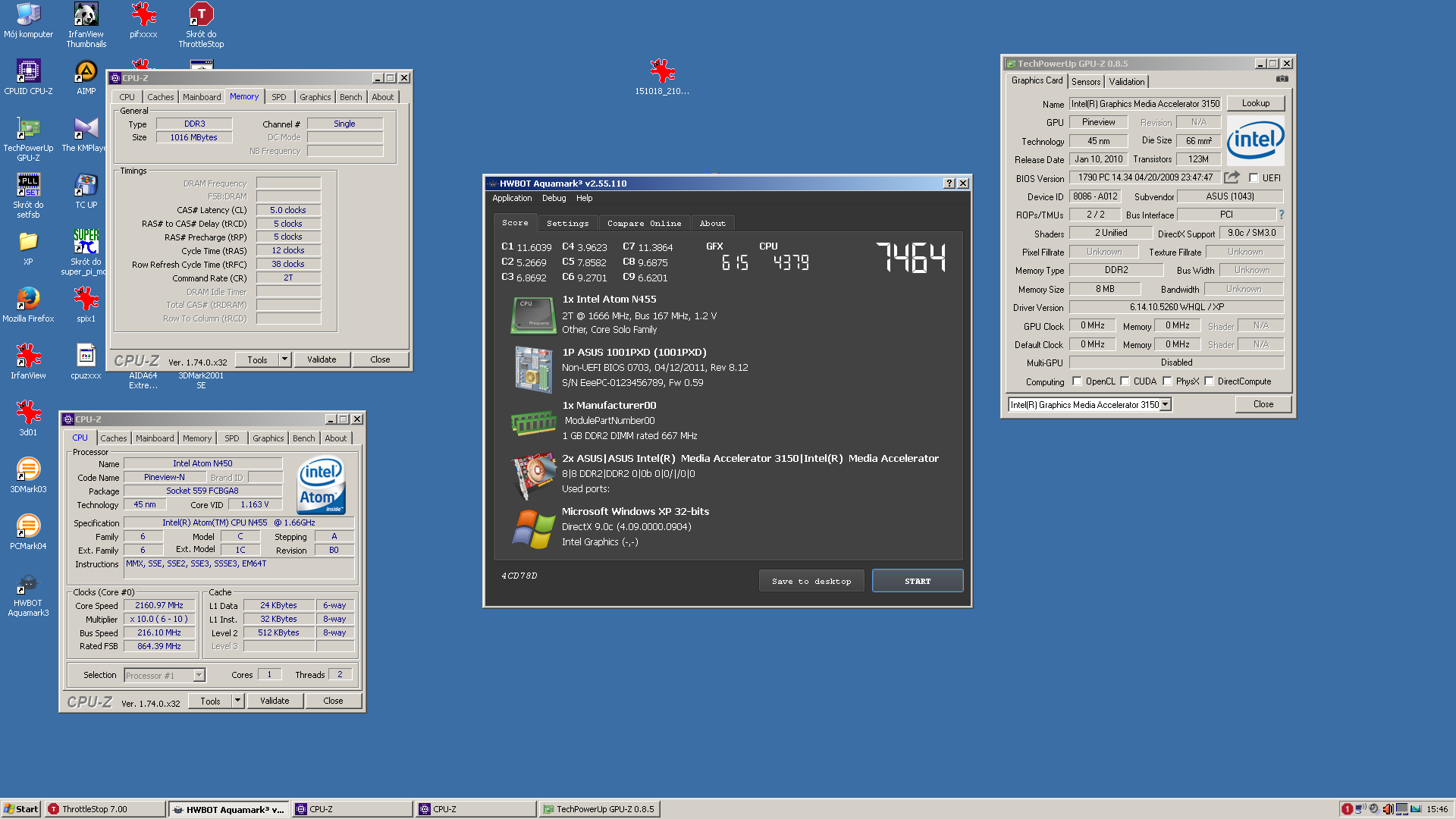Open the spix1 desktop icon

tap(86, 305)
